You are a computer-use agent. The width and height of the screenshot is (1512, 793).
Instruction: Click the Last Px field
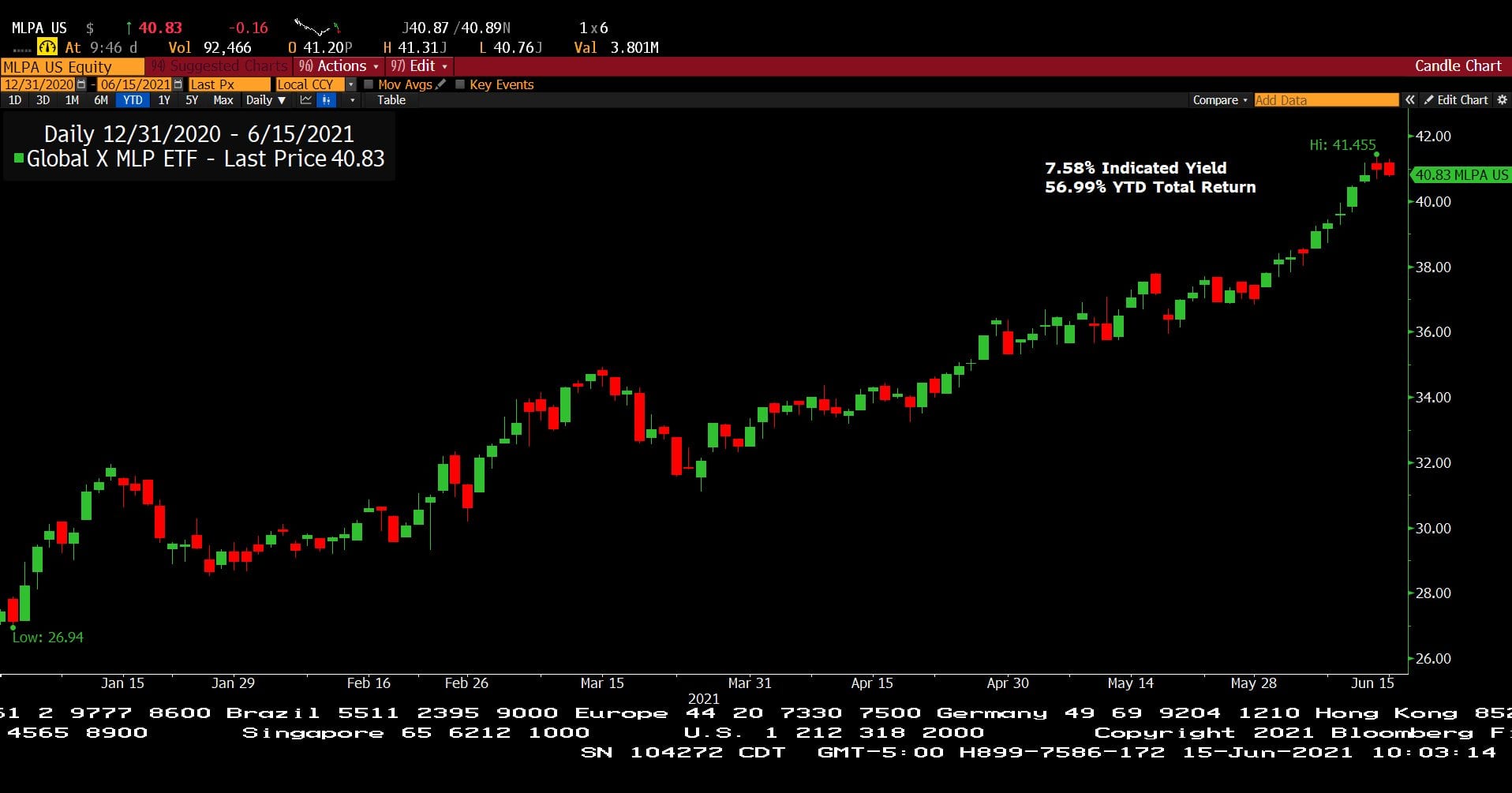[x=229, y=84]
